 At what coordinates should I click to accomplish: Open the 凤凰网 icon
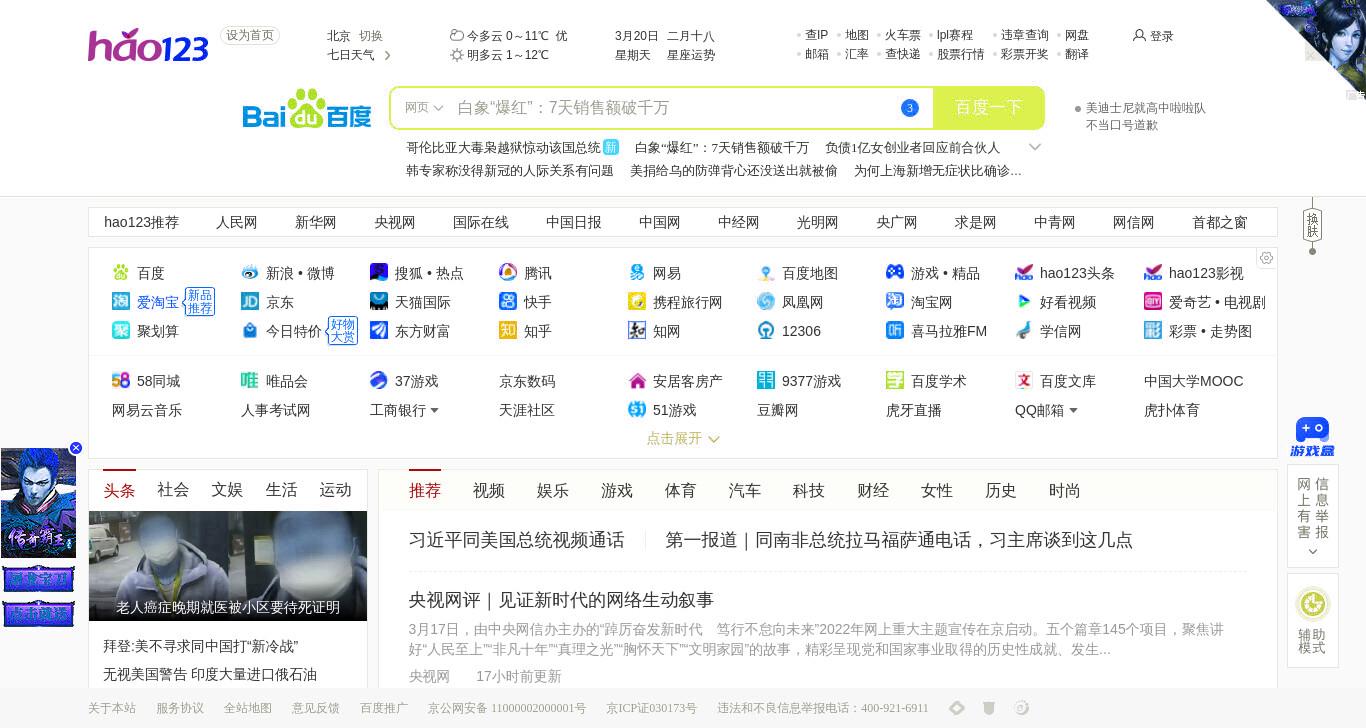coord(766,301)
